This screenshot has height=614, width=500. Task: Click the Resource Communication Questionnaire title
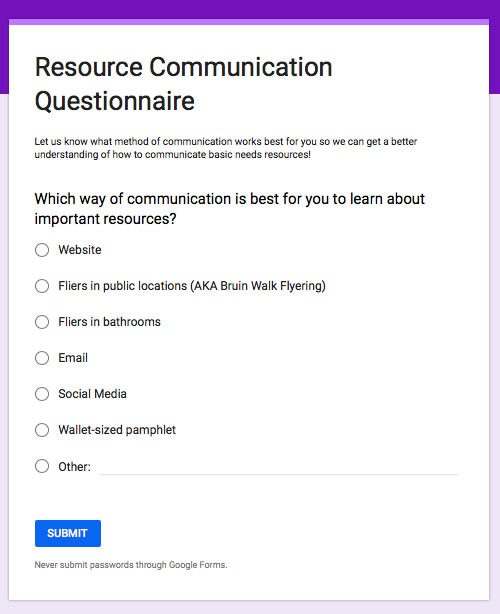point(184,84)
